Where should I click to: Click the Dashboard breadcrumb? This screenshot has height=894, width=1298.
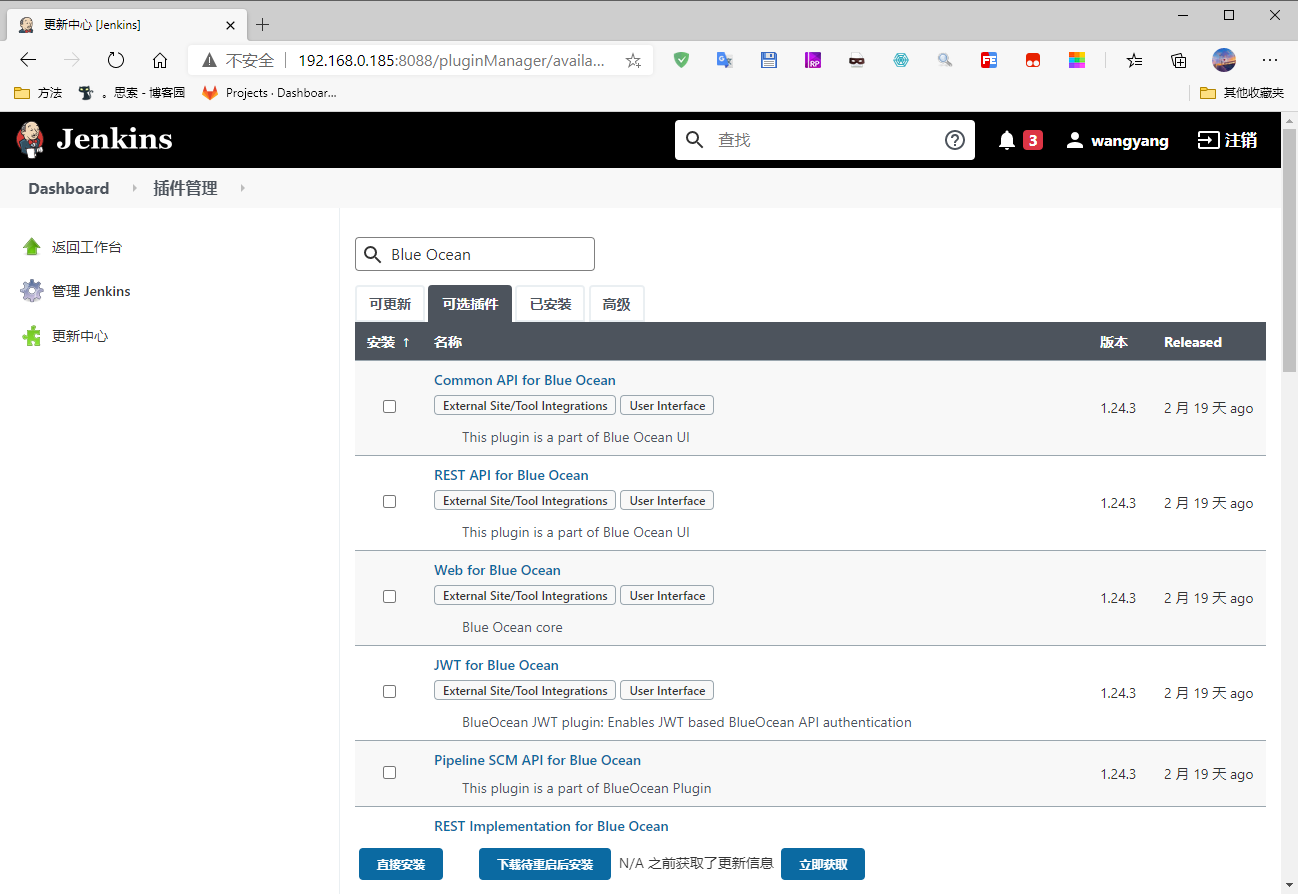click(69, 188)
